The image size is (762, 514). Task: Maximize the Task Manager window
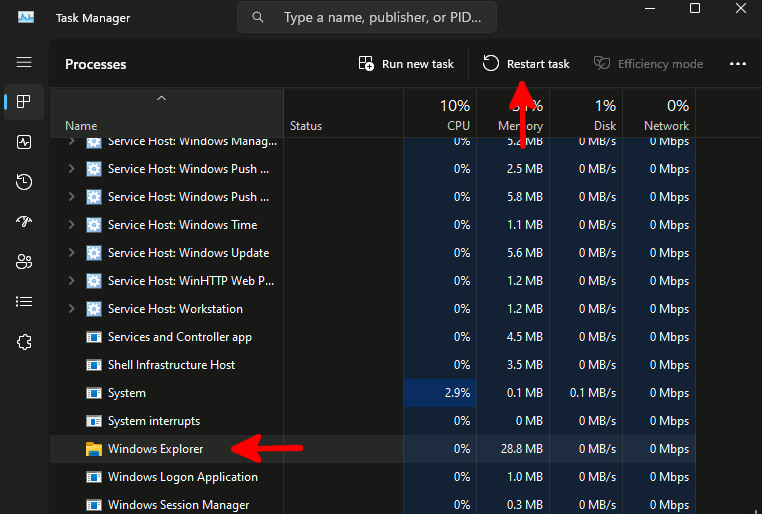[x=695, y=8]
